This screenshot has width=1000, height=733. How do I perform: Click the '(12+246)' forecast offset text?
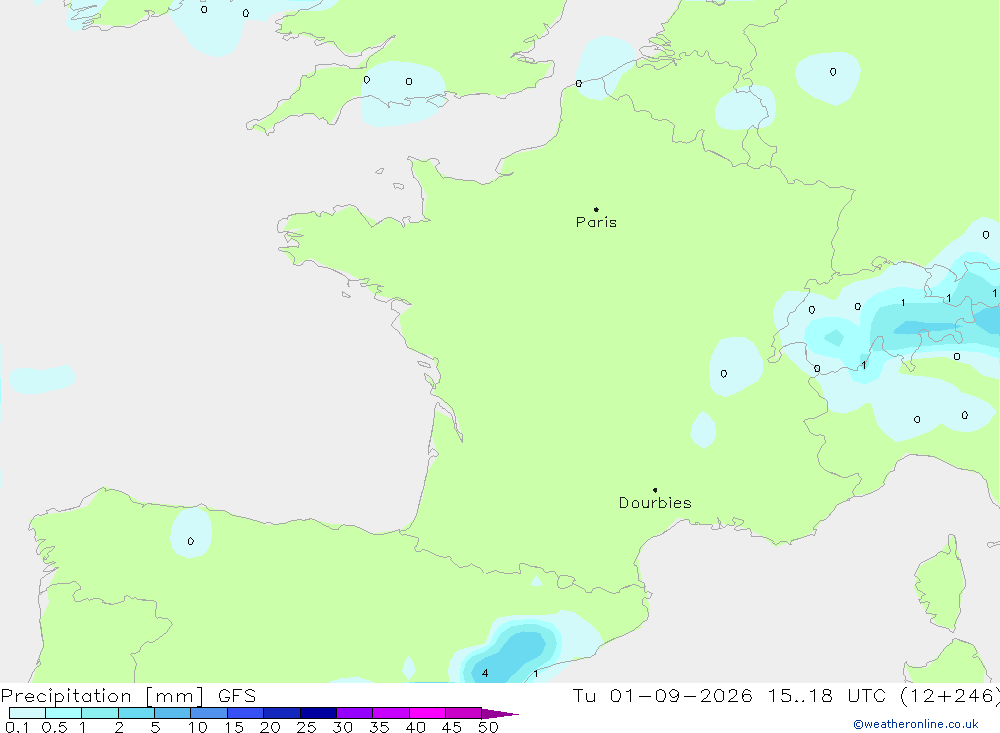950,695
